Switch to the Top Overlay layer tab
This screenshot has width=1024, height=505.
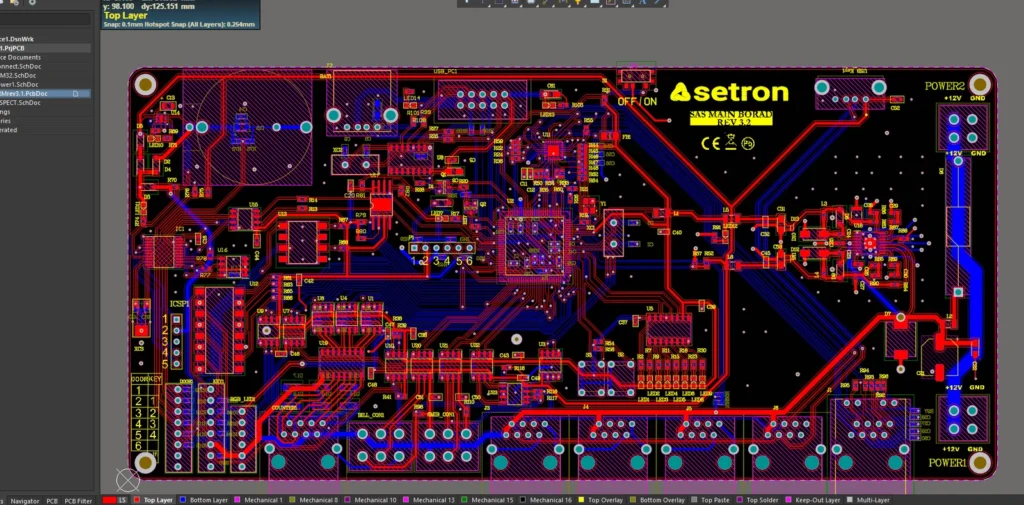[606, 499]
